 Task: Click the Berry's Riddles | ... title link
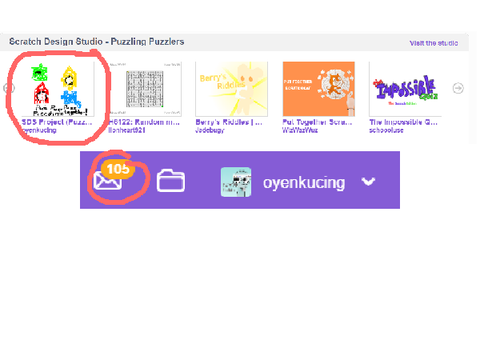(229, 122)
